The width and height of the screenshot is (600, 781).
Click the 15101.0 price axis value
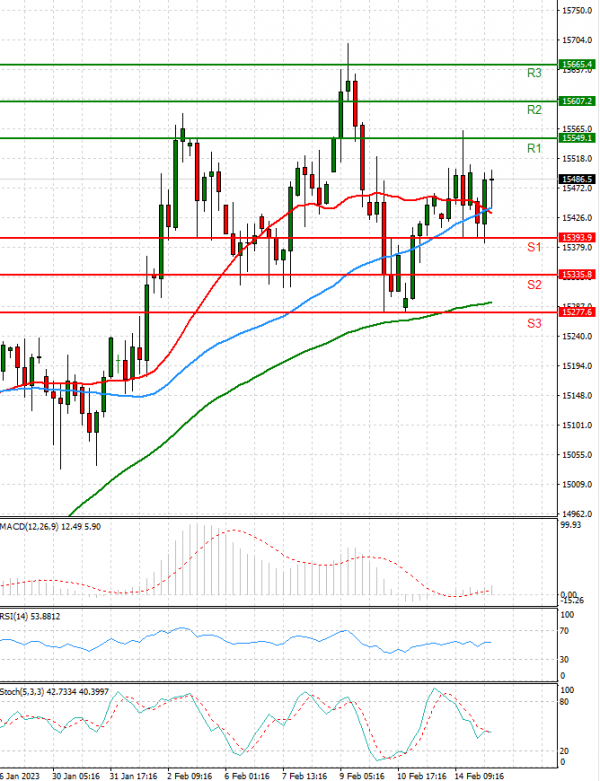click(x=577, y=425)
